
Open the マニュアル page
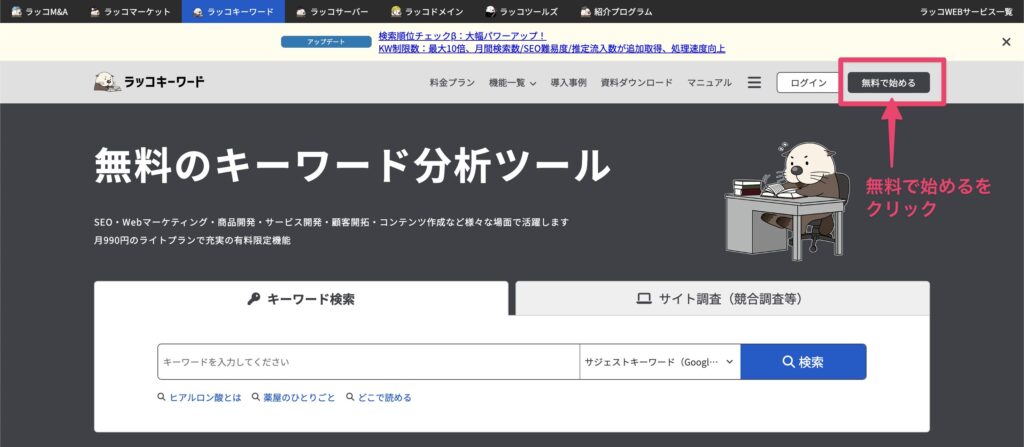click(709, 83)
